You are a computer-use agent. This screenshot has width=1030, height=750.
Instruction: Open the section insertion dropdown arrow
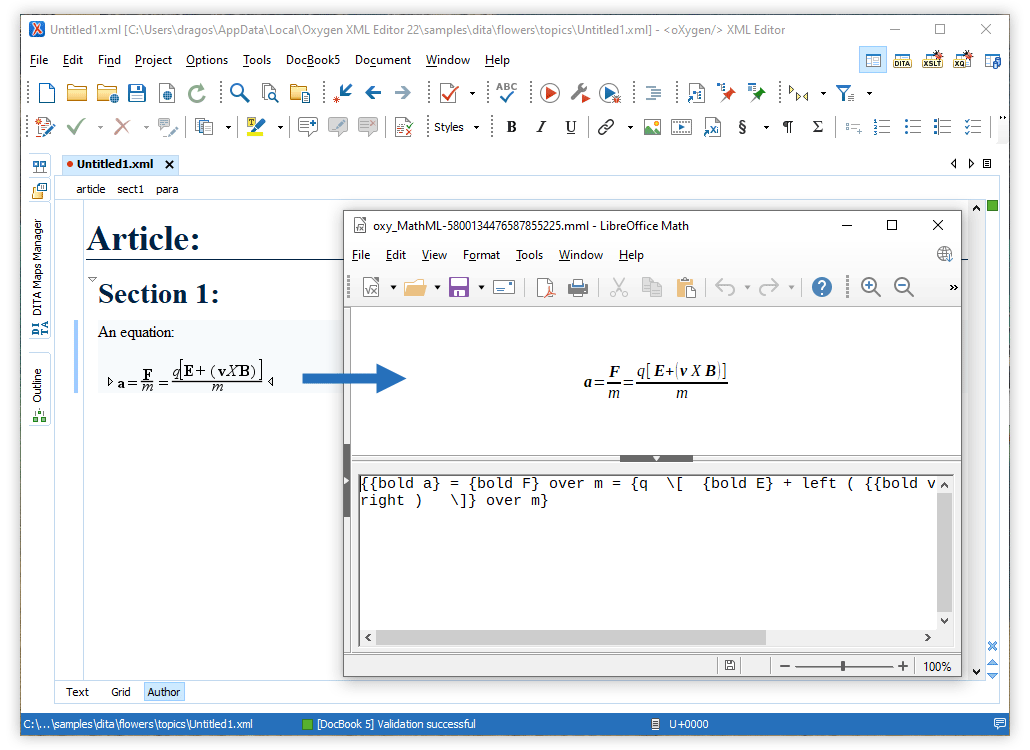pos(766,127)
